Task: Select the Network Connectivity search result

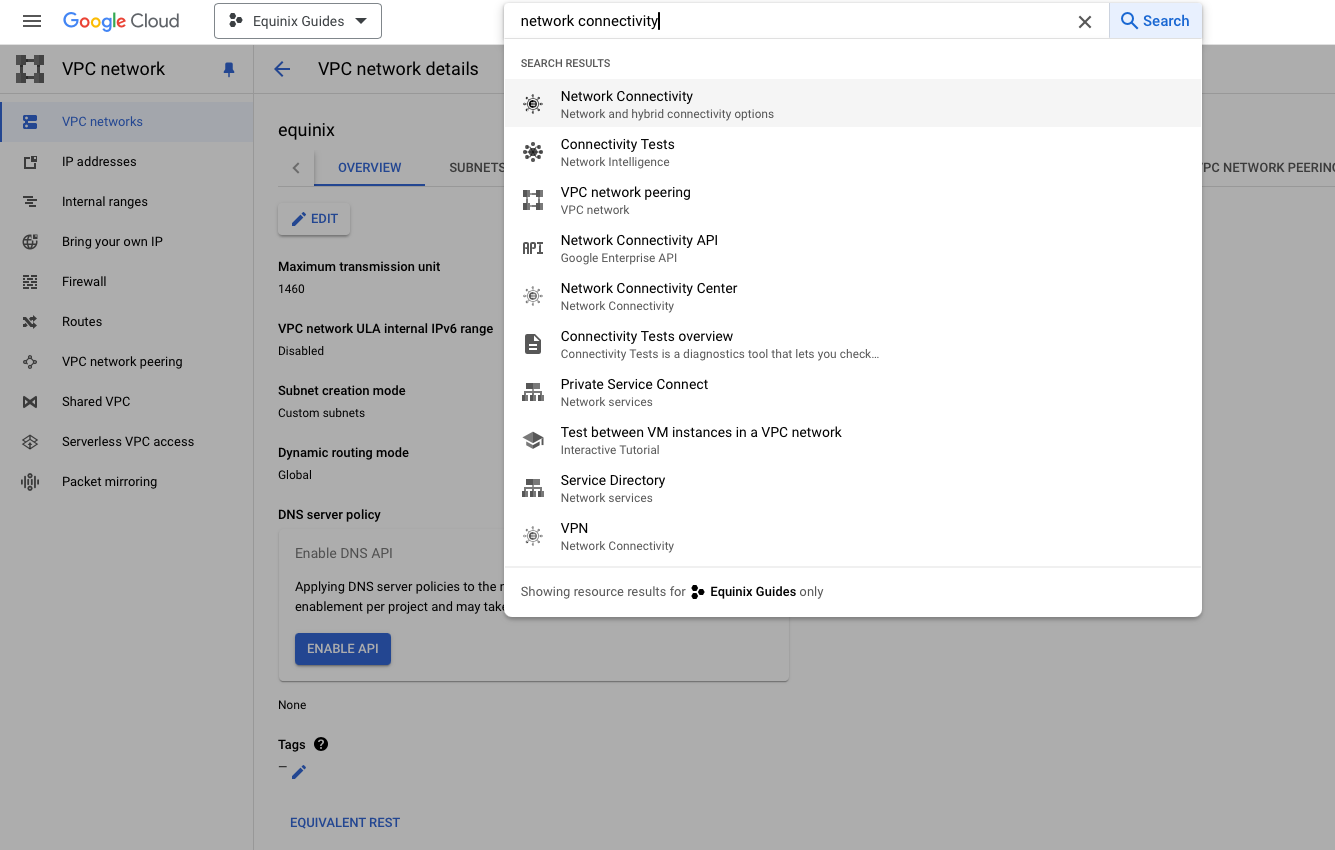Action: click(x=853, y=104)
